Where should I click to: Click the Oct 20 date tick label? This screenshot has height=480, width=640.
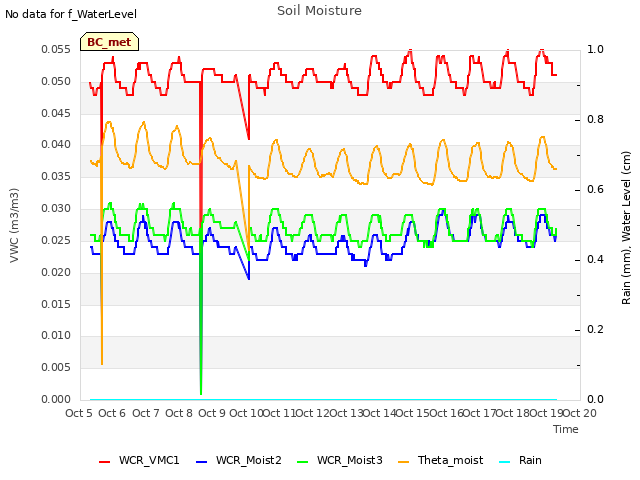(x=580, y=413)
